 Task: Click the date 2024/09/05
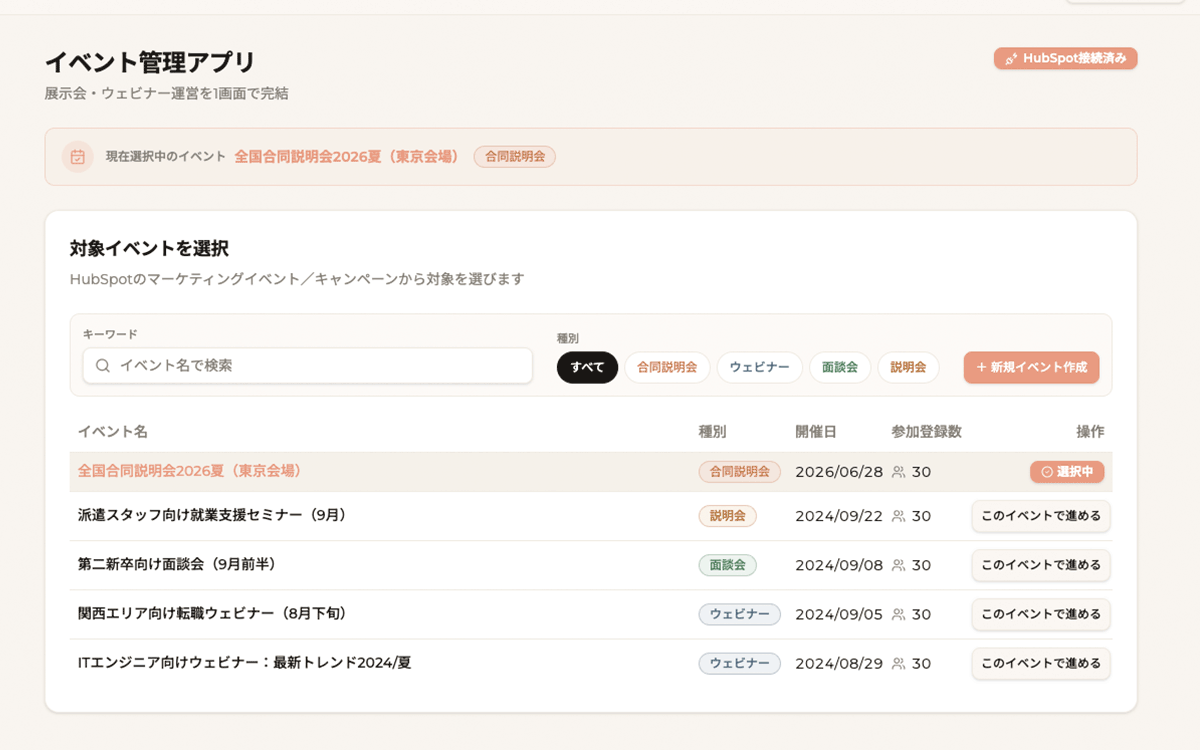click(x=839, y=614)
